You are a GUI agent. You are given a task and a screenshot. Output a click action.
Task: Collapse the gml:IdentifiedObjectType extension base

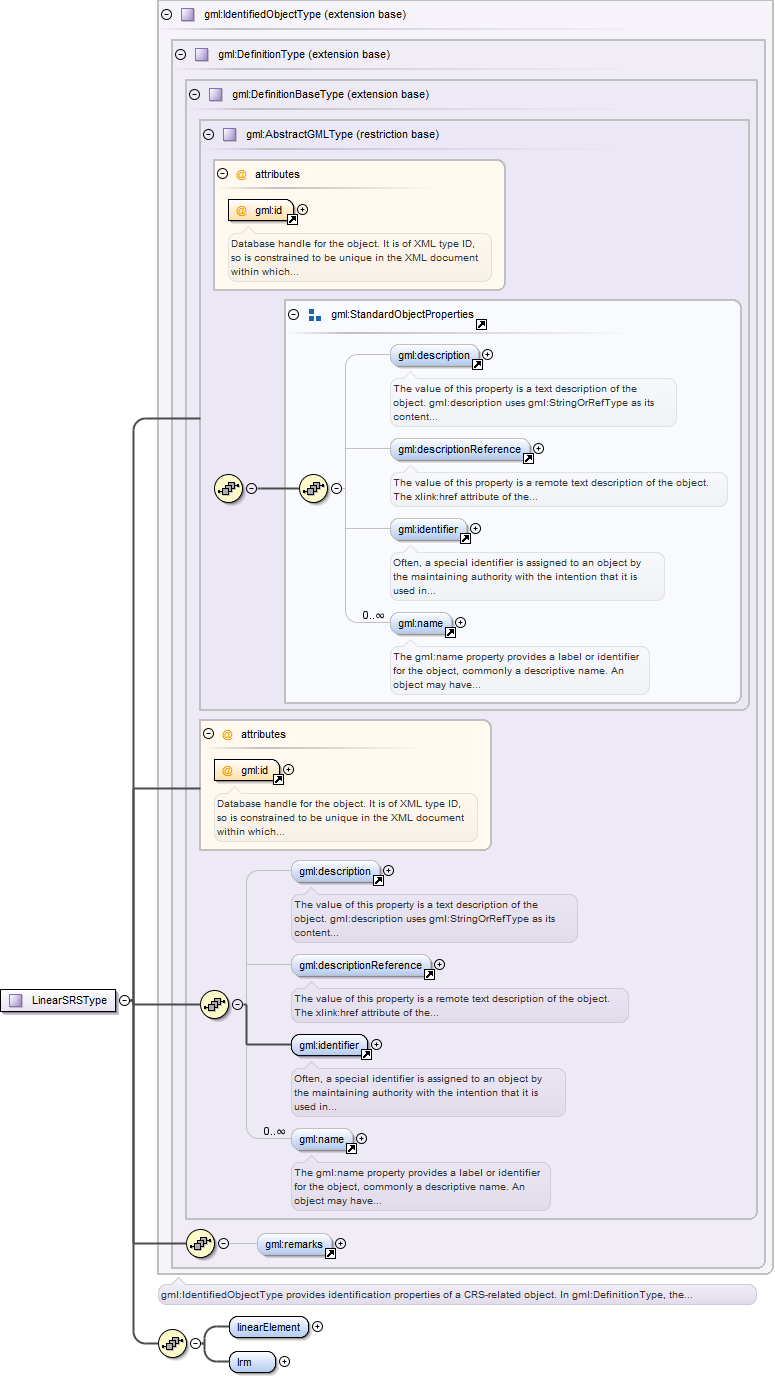pyautogui.click(x=166, y=15)
